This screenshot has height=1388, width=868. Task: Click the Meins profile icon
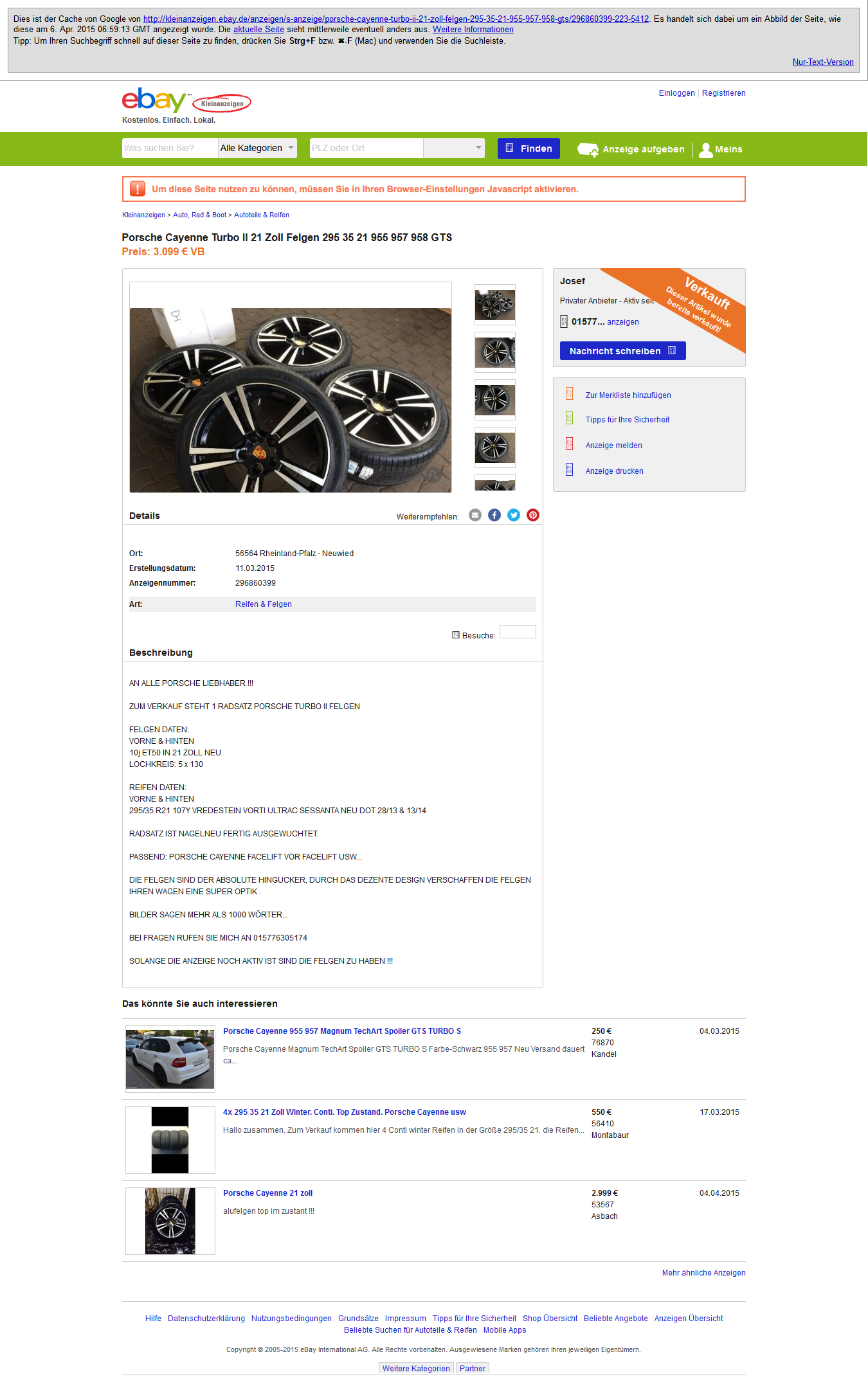(x=706, y=150)
